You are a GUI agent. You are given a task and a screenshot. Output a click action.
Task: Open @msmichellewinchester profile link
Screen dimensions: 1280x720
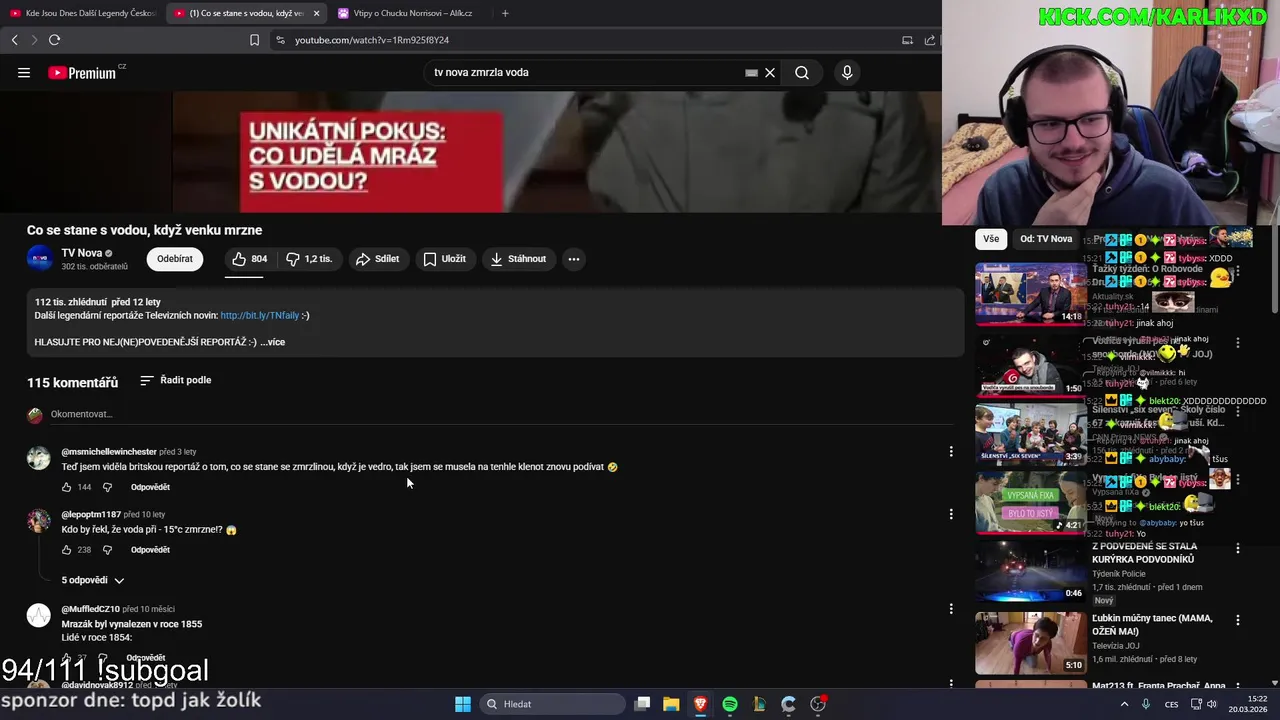(109, 452)
